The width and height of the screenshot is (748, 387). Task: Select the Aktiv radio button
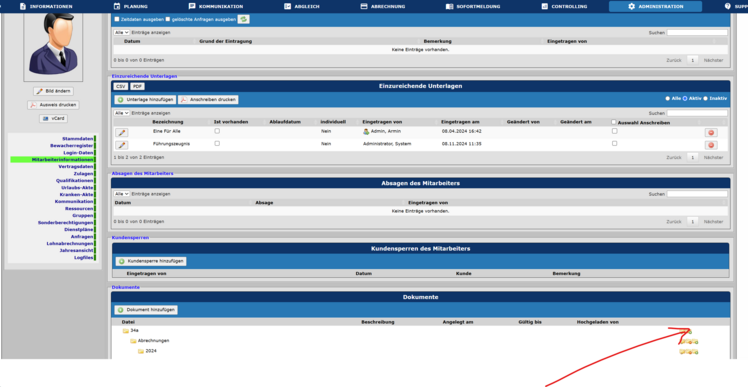tap(685, 98)
